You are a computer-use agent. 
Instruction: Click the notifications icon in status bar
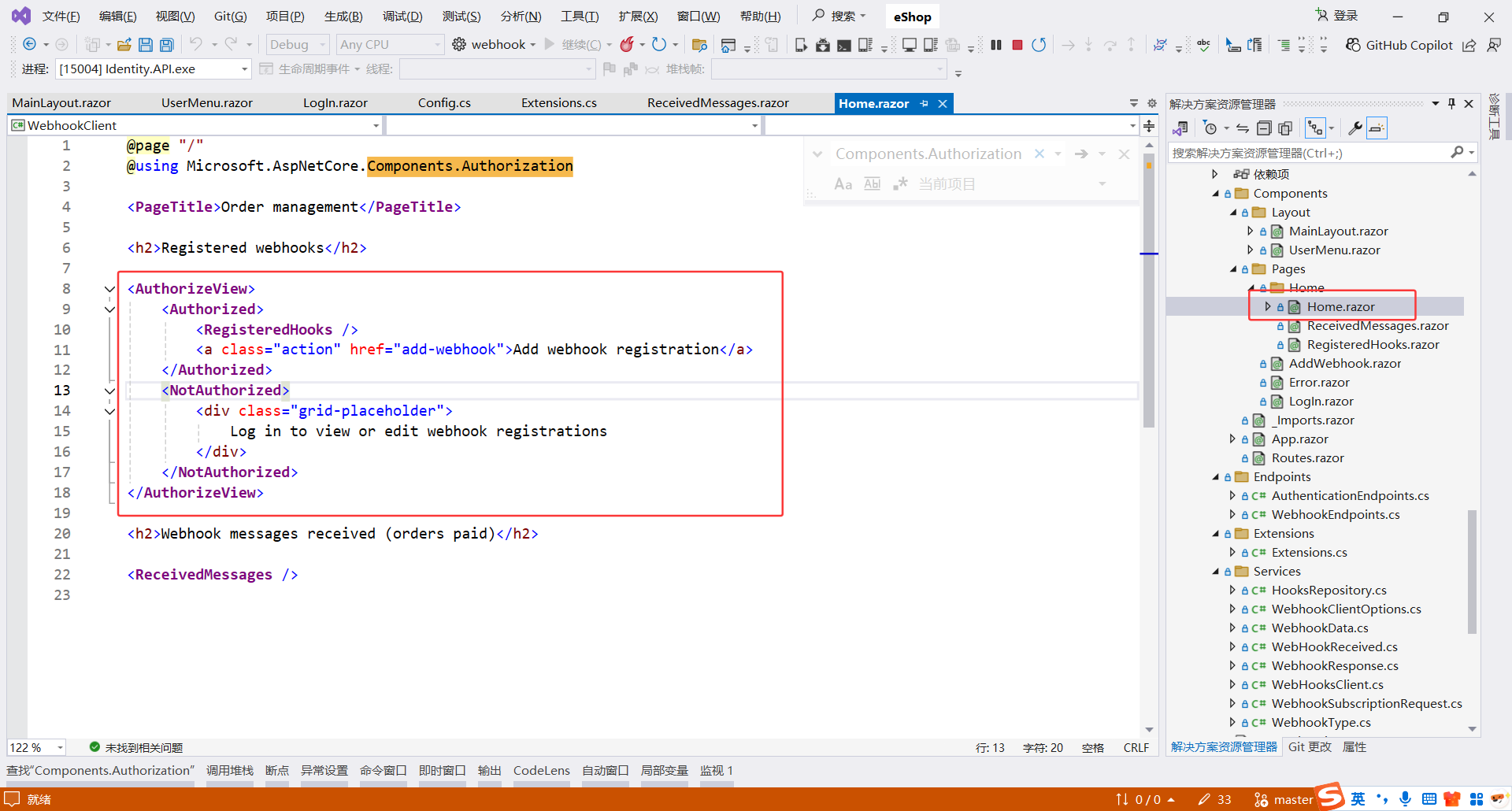[12, 799]
